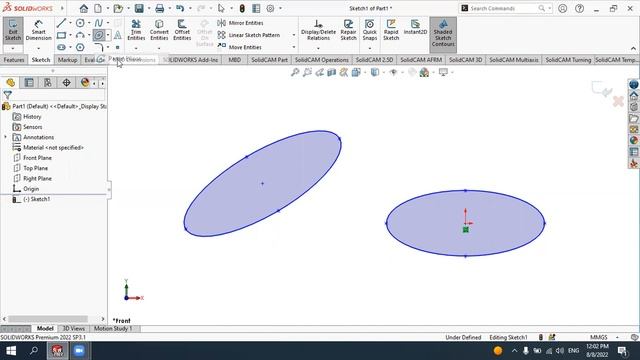This screenshot has width=640, height=360.
Task: Open the SolidCAM Turning tab
Action: [568, 60]
